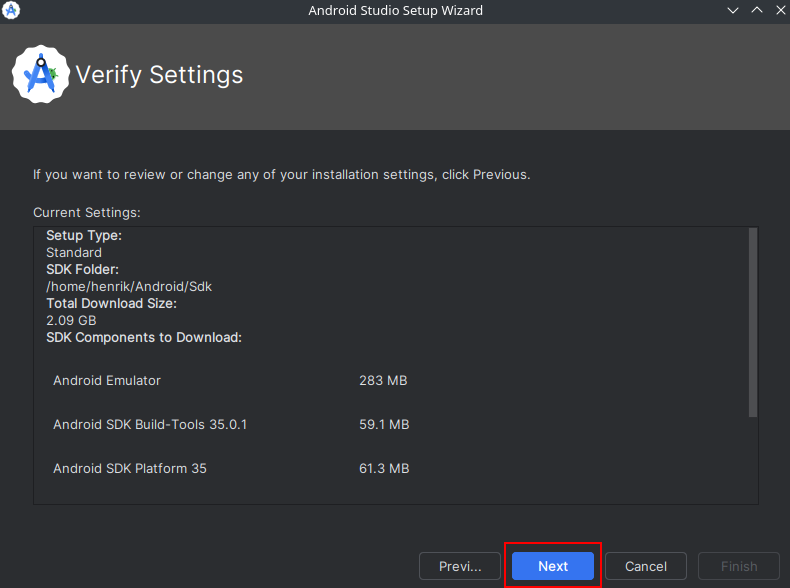
Task: Click the 2.09 GB total download size
Action: tap(71, 320)
